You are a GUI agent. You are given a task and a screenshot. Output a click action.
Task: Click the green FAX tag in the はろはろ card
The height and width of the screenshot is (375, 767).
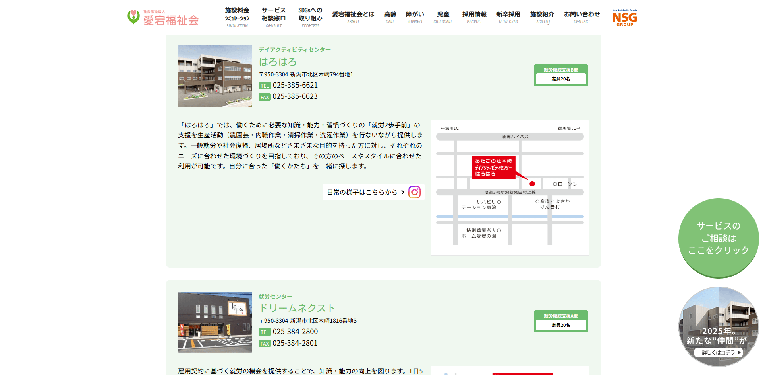(x=265, y=97)
